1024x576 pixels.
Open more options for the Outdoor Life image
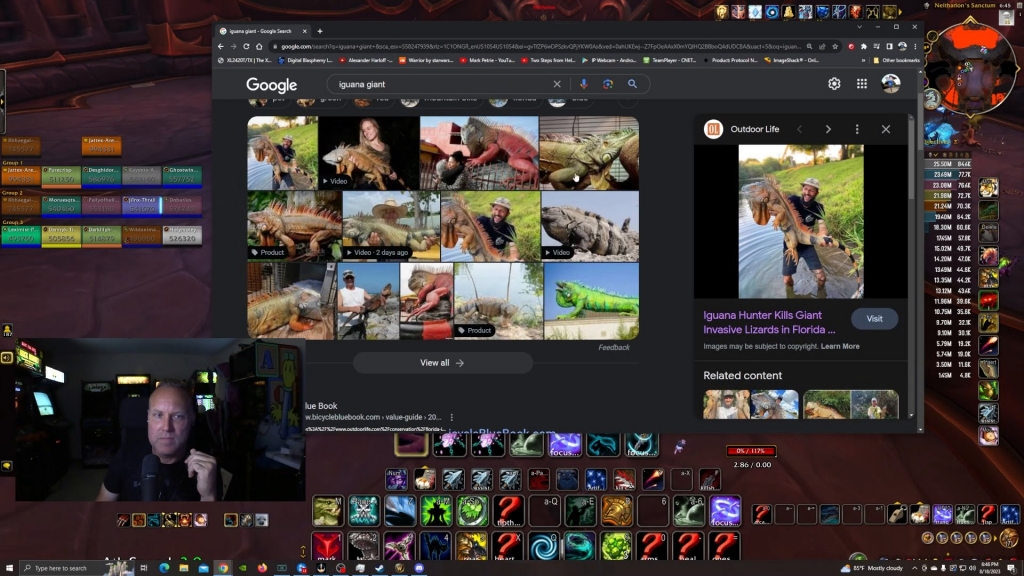click(x=857, y=129)
